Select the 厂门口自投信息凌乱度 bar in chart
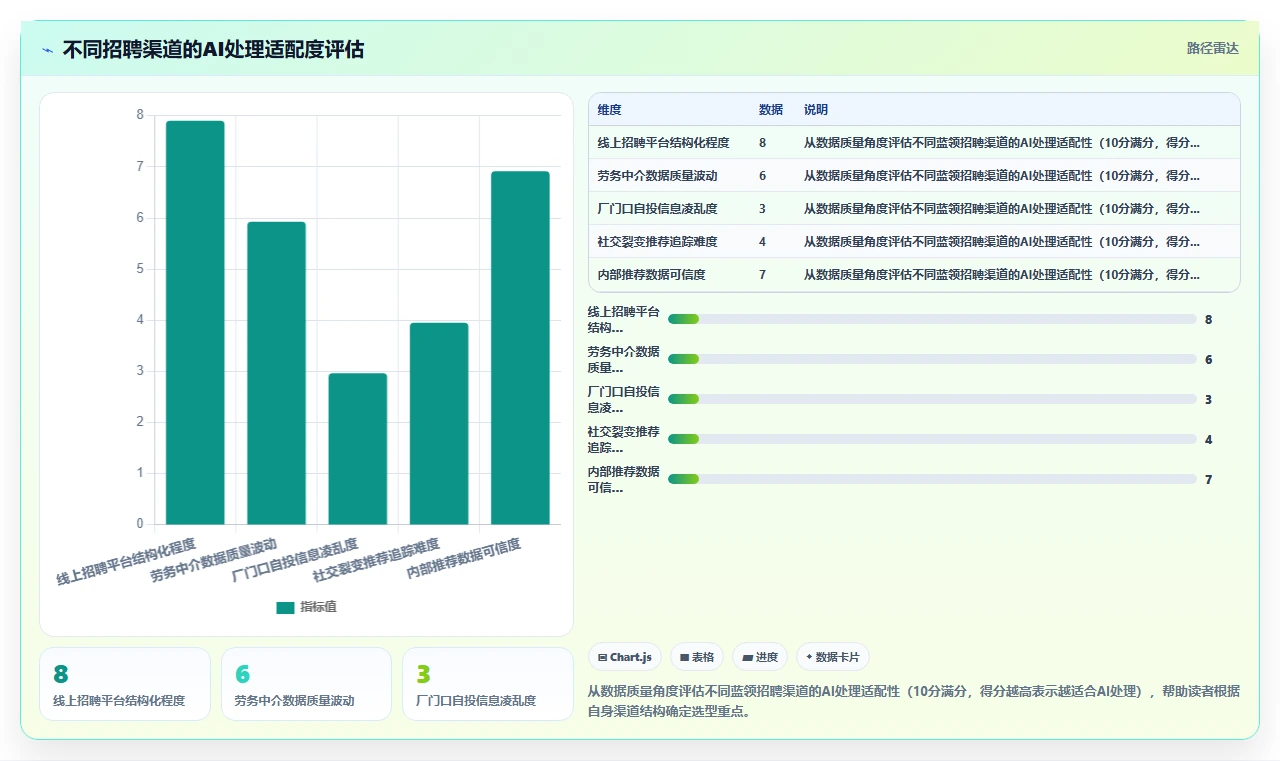The image size is (1280, 761). [358, 449]
